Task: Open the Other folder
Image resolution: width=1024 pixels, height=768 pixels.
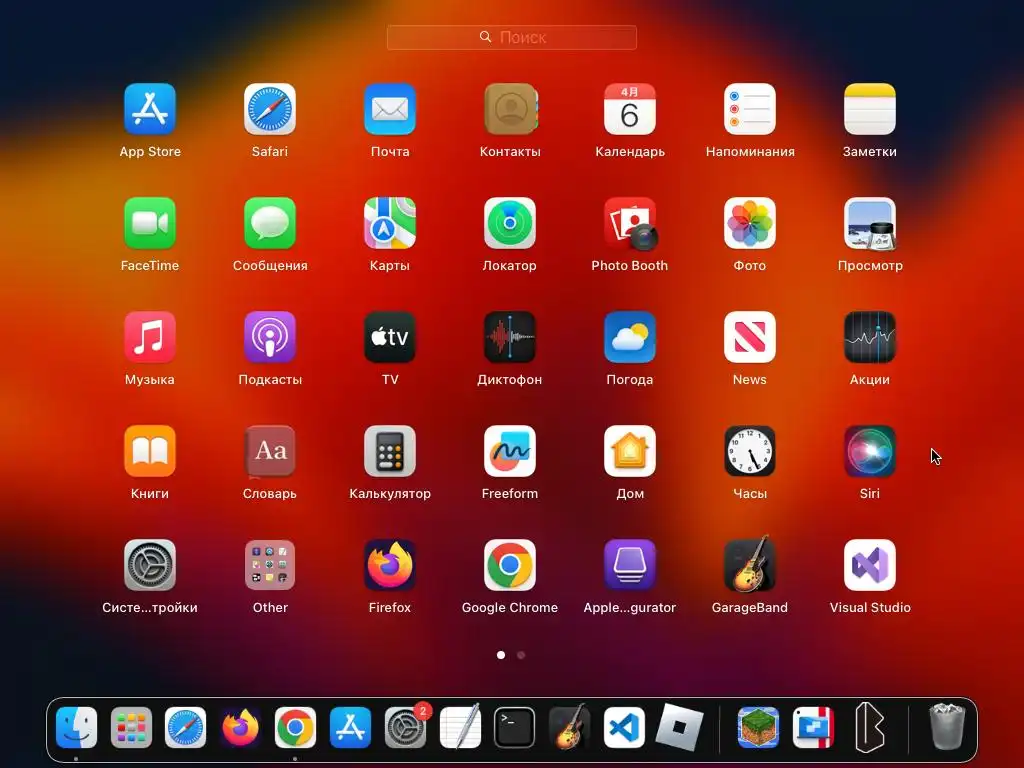Action: [x=270, y=565]
